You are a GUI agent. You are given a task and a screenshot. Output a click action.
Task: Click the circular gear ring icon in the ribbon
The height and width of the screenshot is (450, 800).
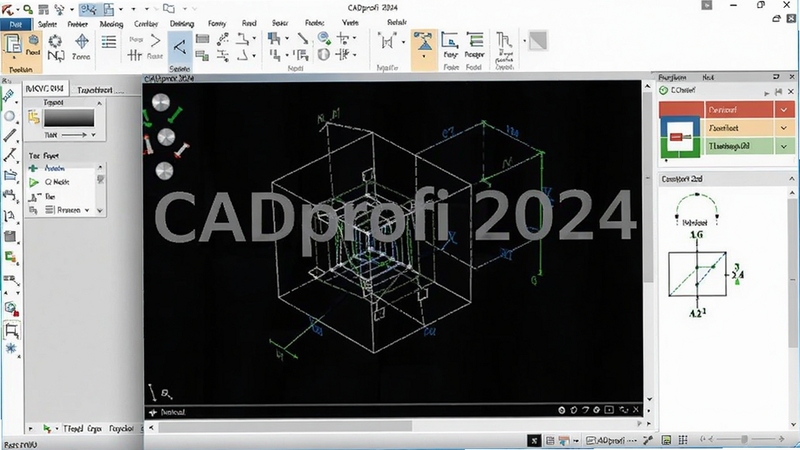pos(55,41)
